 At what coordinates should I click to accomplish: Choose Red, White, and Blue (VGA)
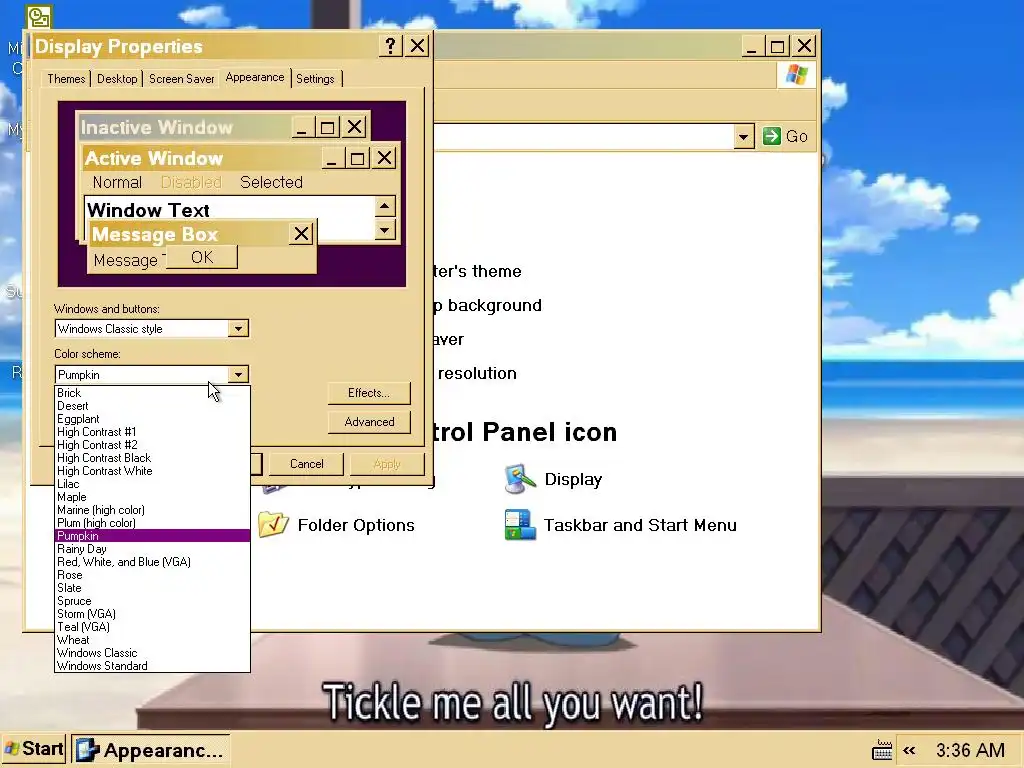coord(152,562)
